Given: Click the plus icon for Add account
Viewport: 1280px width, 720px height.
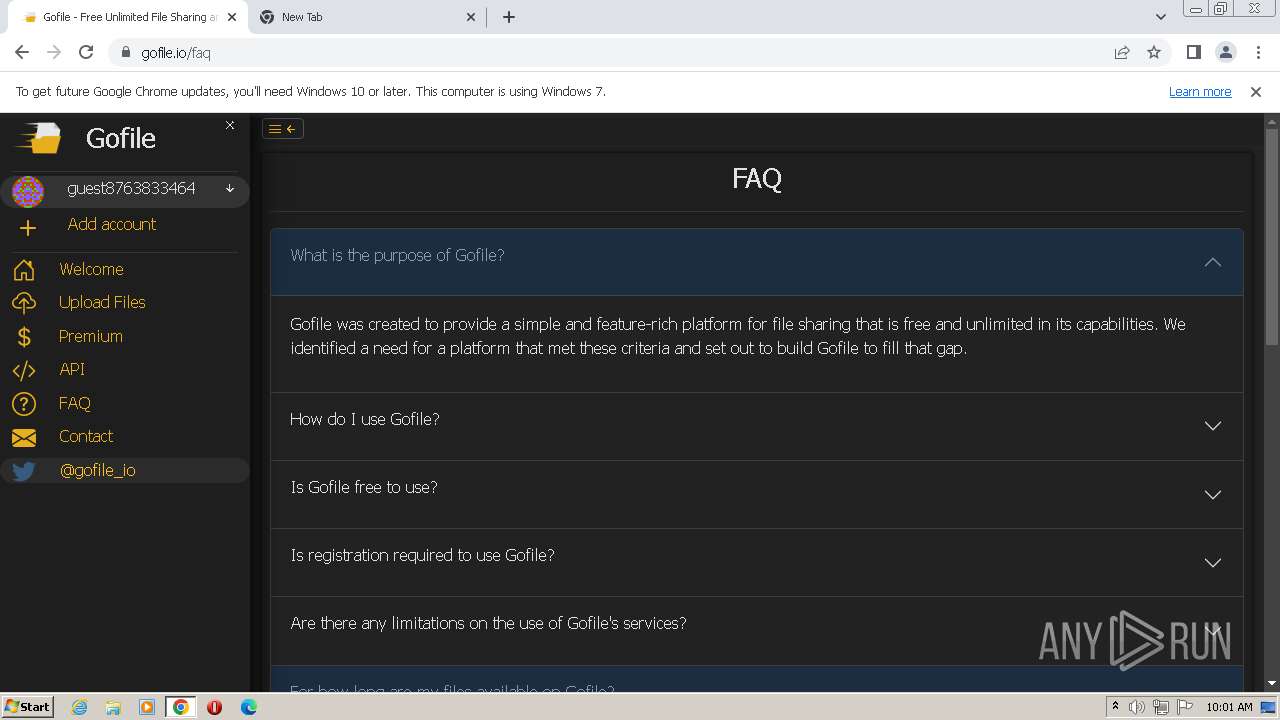Looking at the screenshot, I should coord(28,228).
